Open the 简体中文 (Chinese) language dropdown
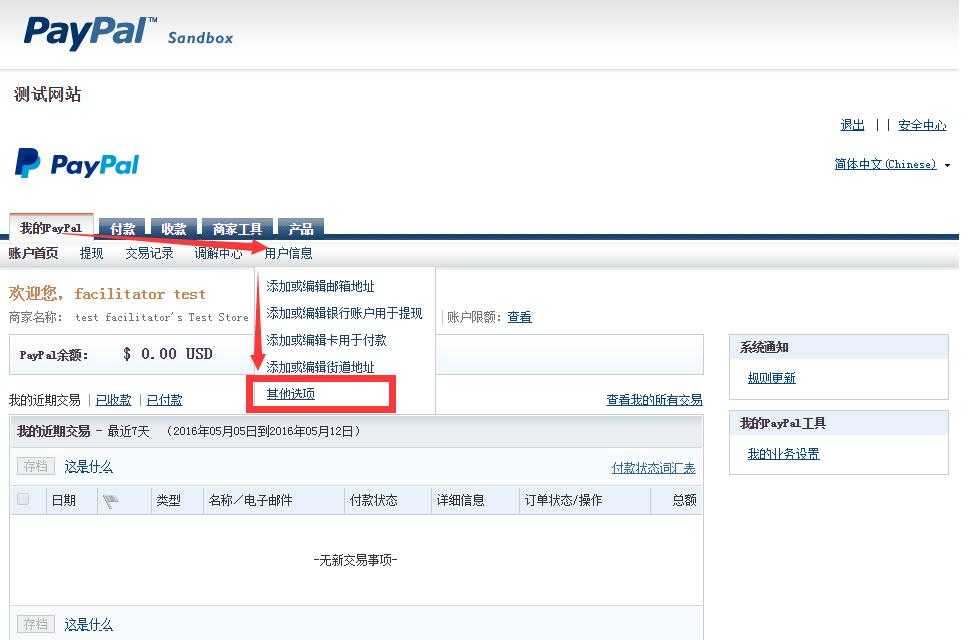980x640 pixels. point(892,164)
